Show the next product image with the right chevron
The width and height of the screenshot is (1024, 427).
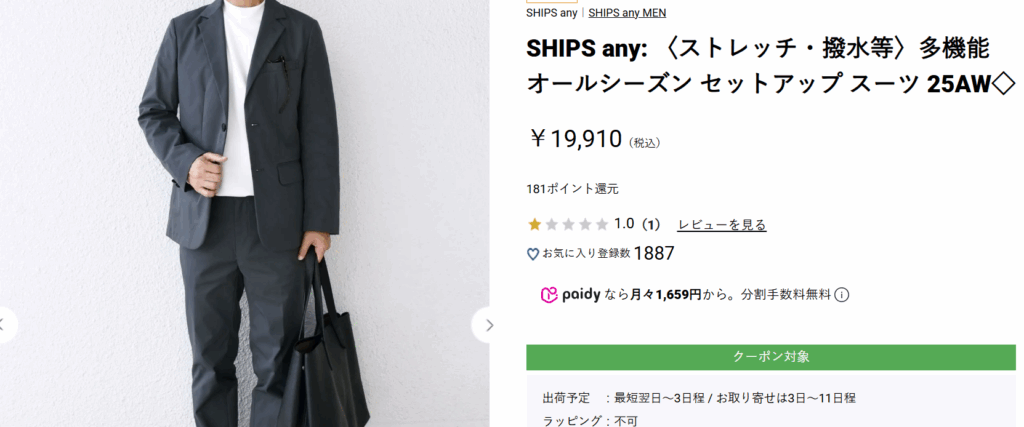[489, 324]
